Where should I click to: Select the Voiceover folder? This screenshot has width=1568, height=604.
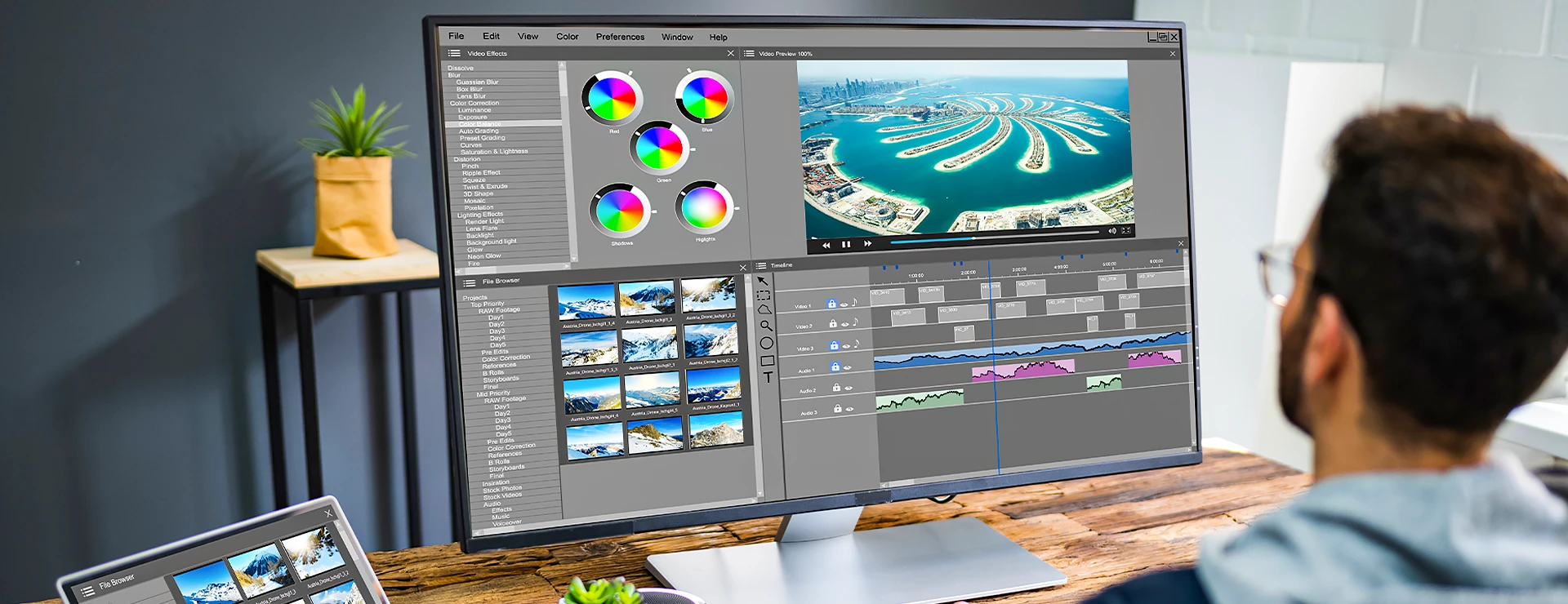coord(506,522)
